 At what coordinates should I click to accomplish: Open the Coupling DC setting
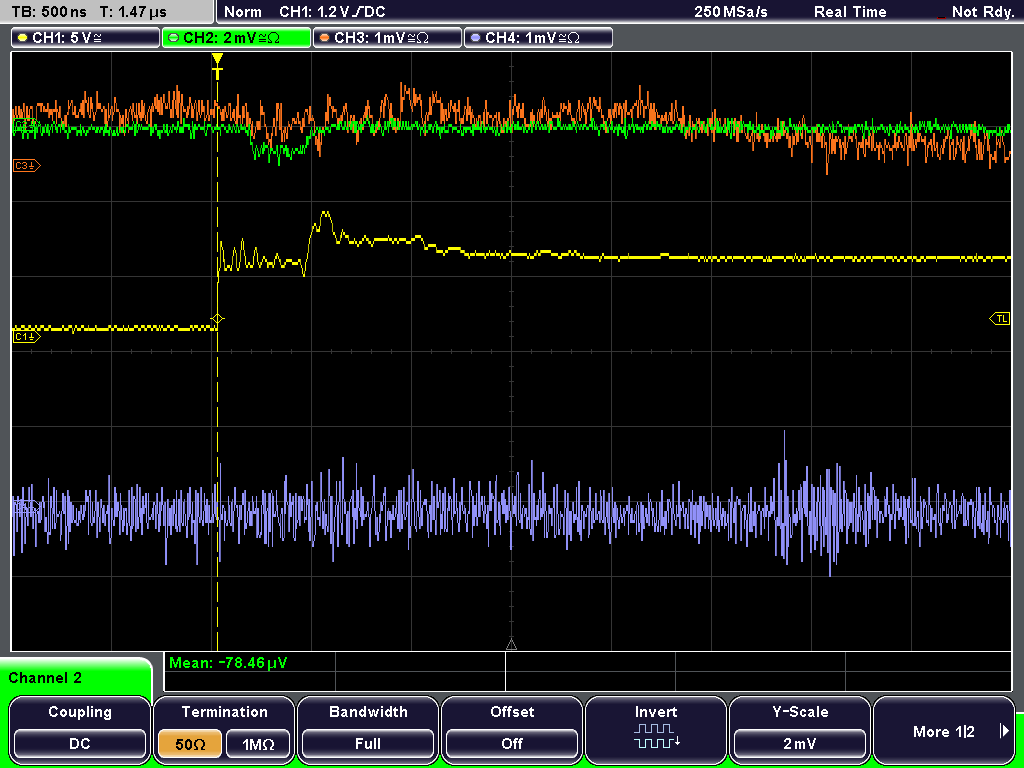(x=80, y=729)
